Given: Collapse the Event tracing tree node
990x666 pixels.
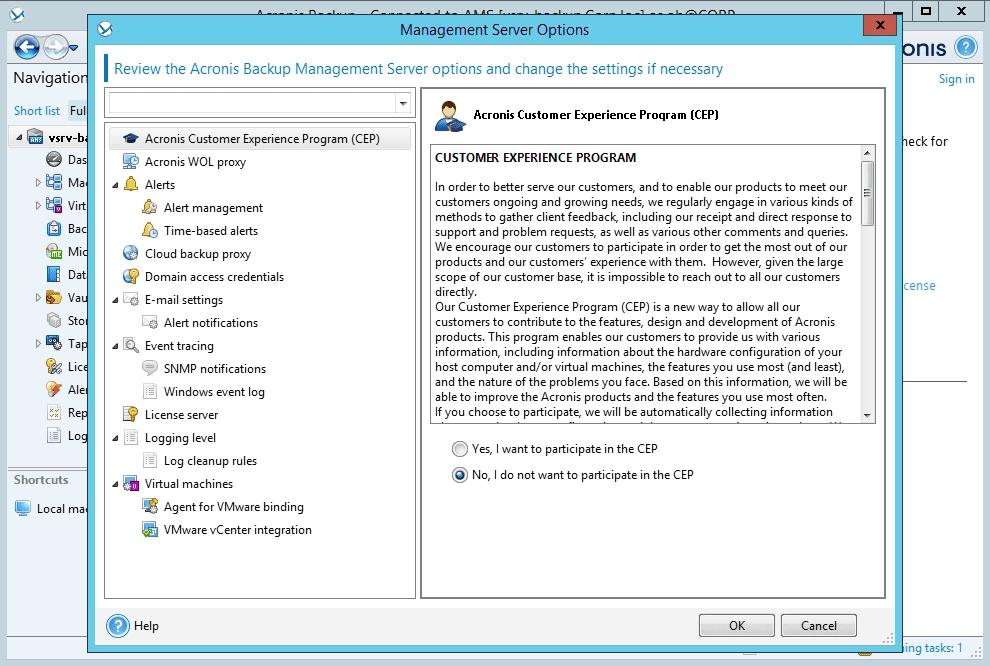Looking at the screenshot, I should click(115, 346).
